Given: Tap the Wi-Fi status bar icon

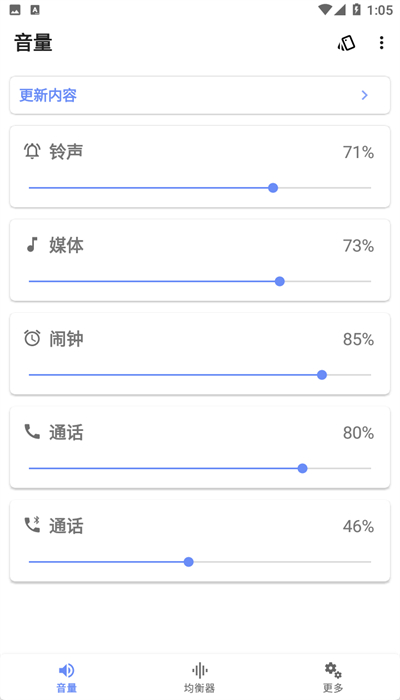Looking at the screenshot, I should 325,9.
